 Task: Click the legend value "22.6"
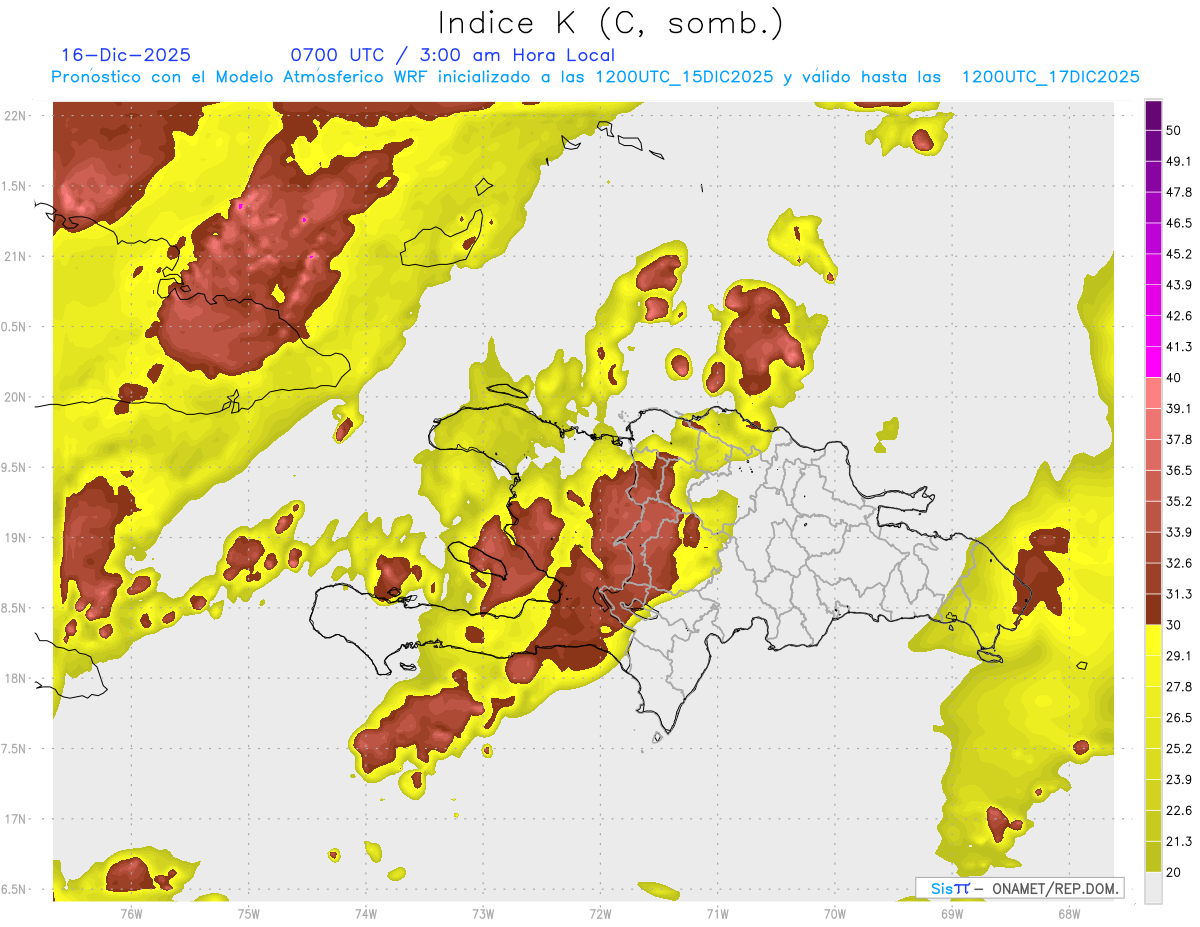[1179, 811]
